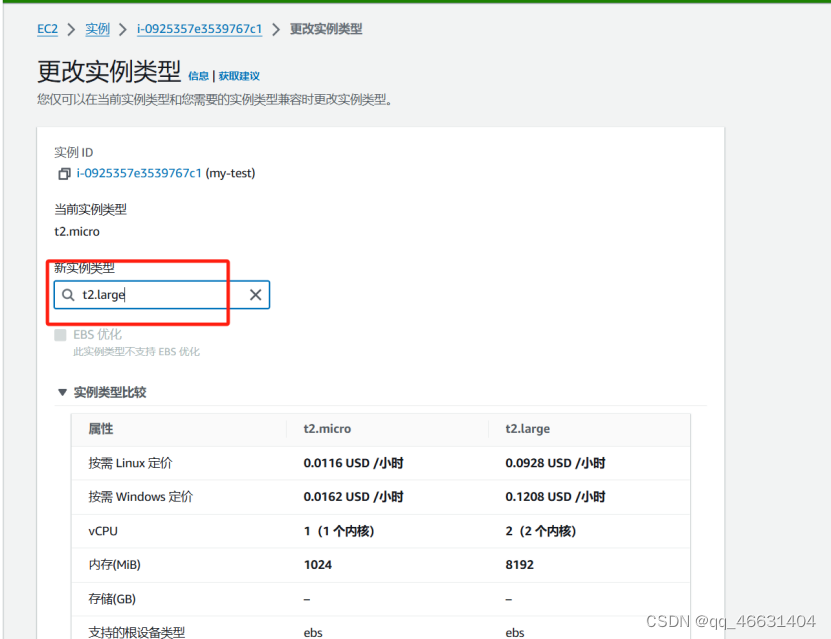Select the vCPU row label
The height and width of the screenshot is (639, 831).
point(103,531)
